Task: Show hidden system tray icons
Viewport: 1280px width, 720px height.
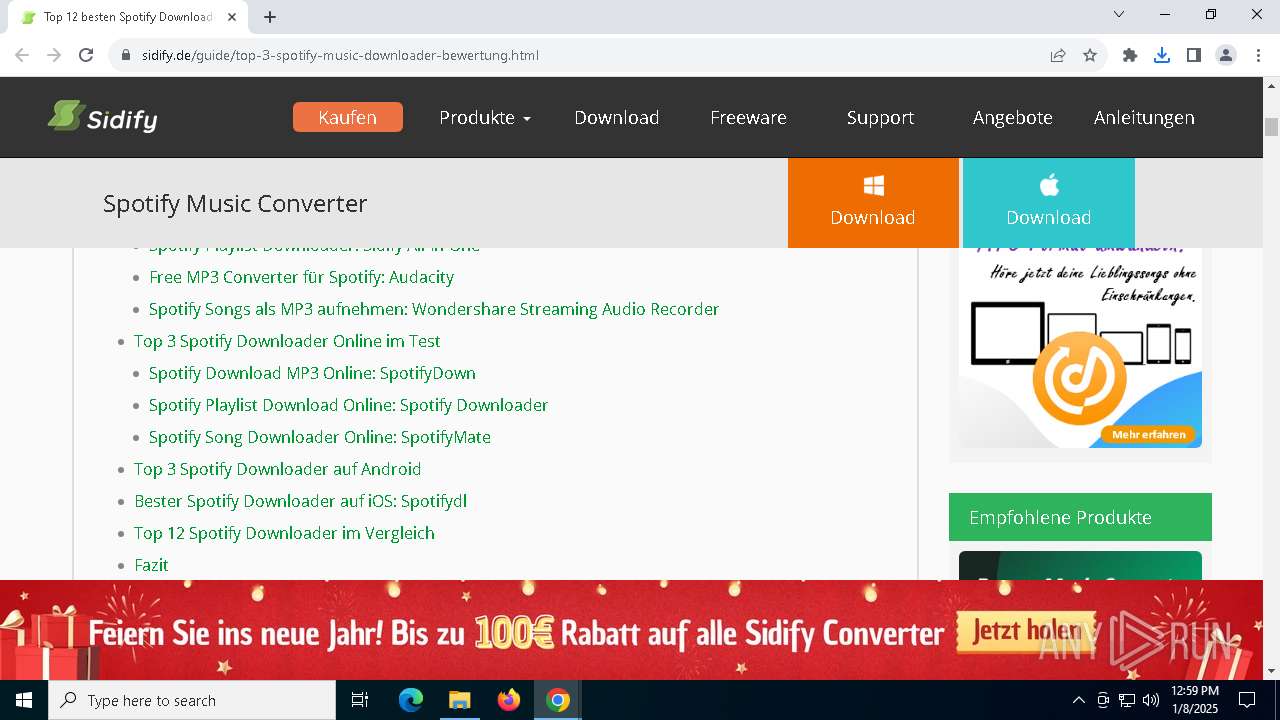Action: (1078, 700)
